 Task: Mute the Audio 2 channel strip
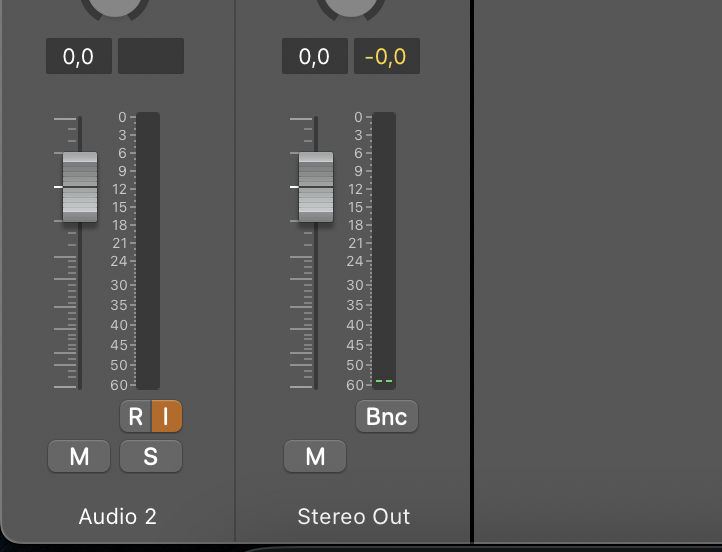pos(79,457)
